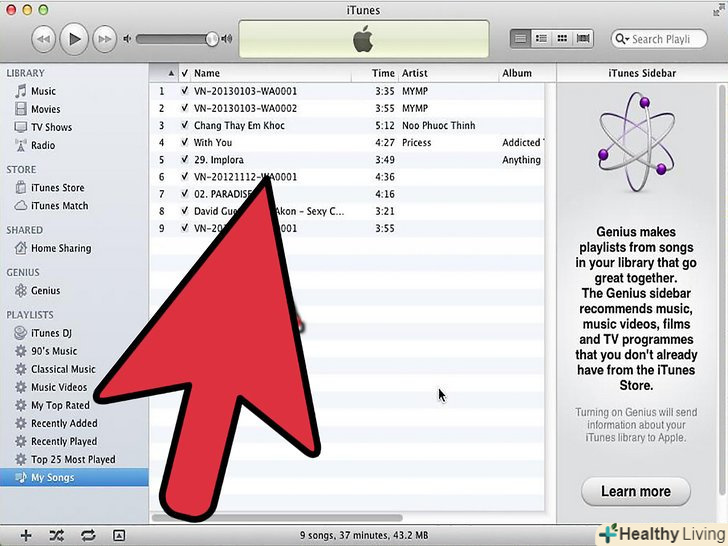This screenshot has height=546, width=728.
Task: Select the 29. Implora track name
Action: 219,160
